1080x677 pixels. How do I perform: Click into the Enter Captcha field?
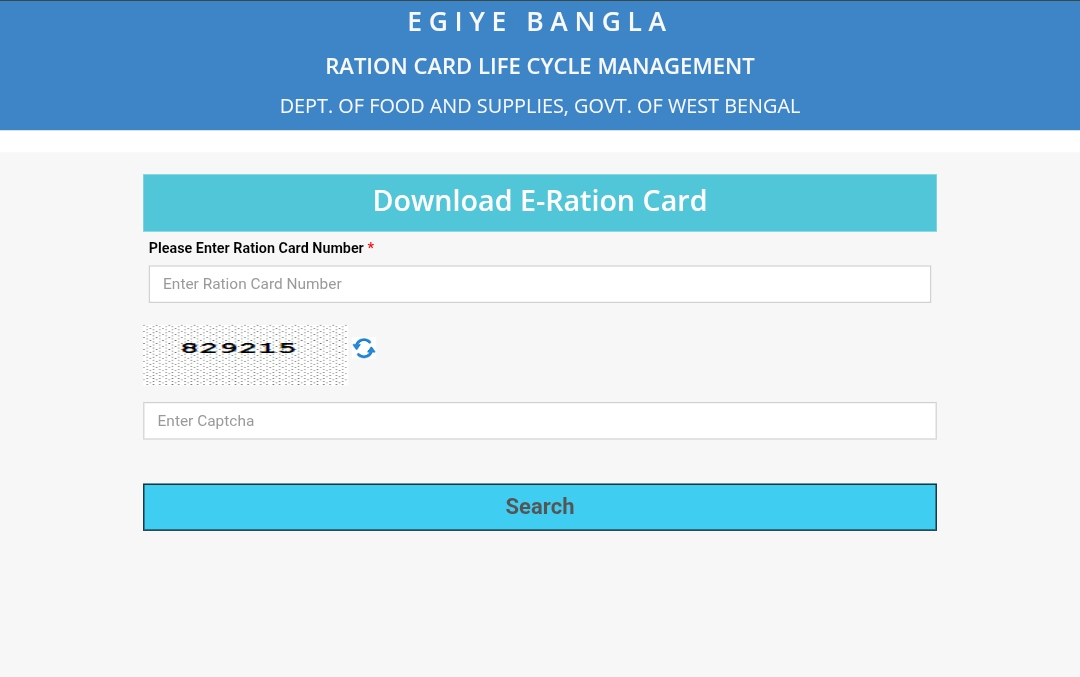(x=540, y=421)
